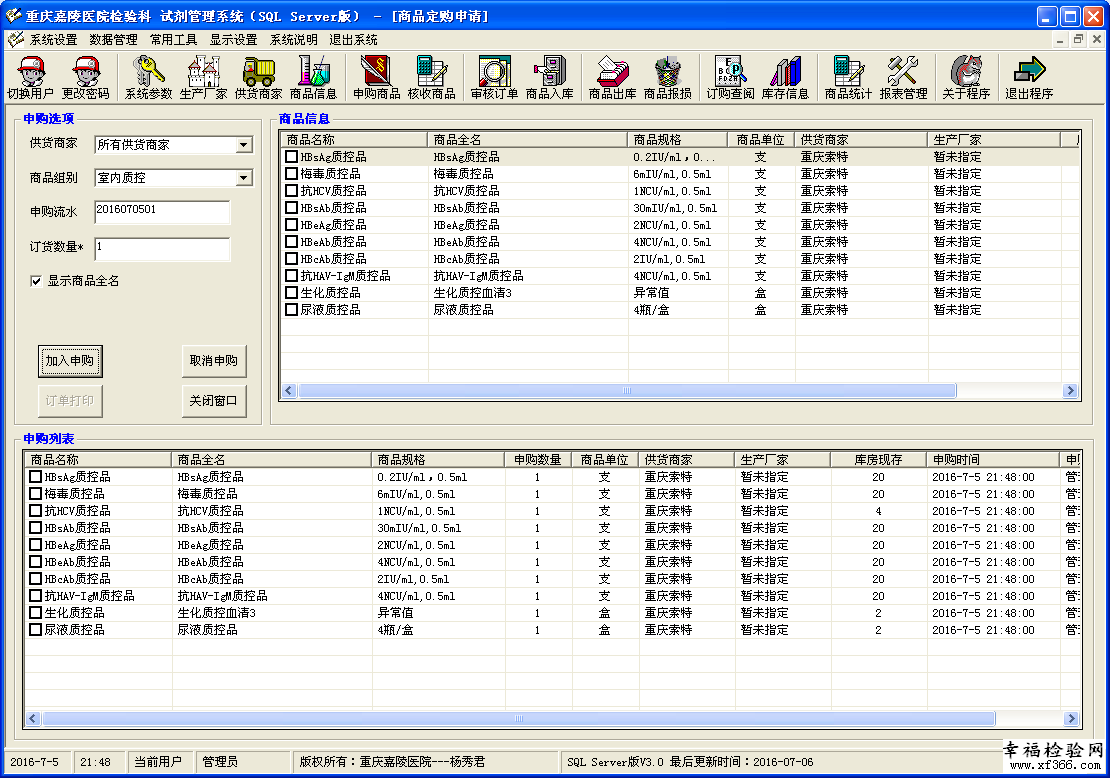Viewport: 1110px width, 778px height.
Task: Click 库房现存 column header in 申购列表
Action: point(879,459)
